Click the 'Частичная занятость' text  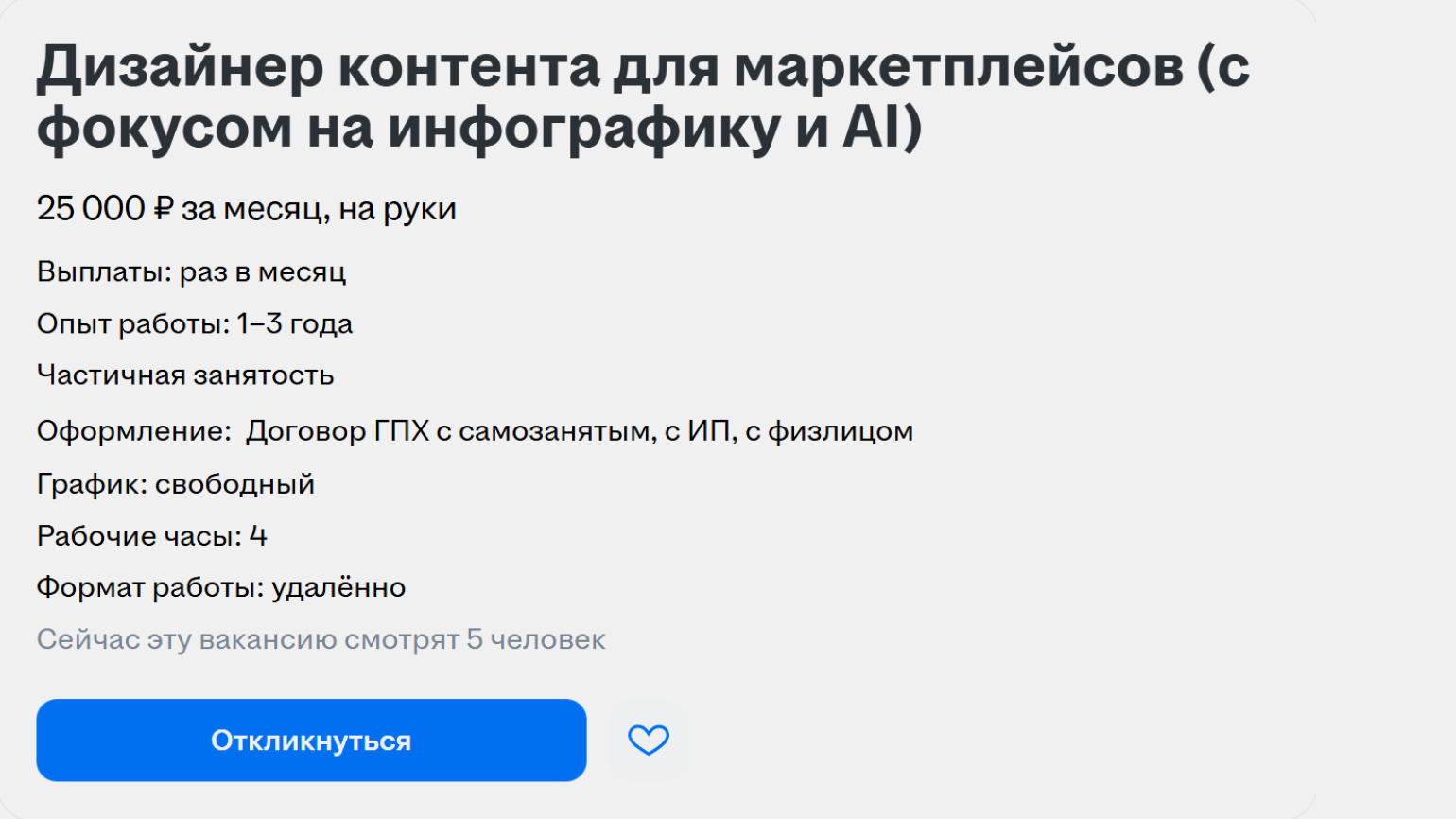(185, 375)
